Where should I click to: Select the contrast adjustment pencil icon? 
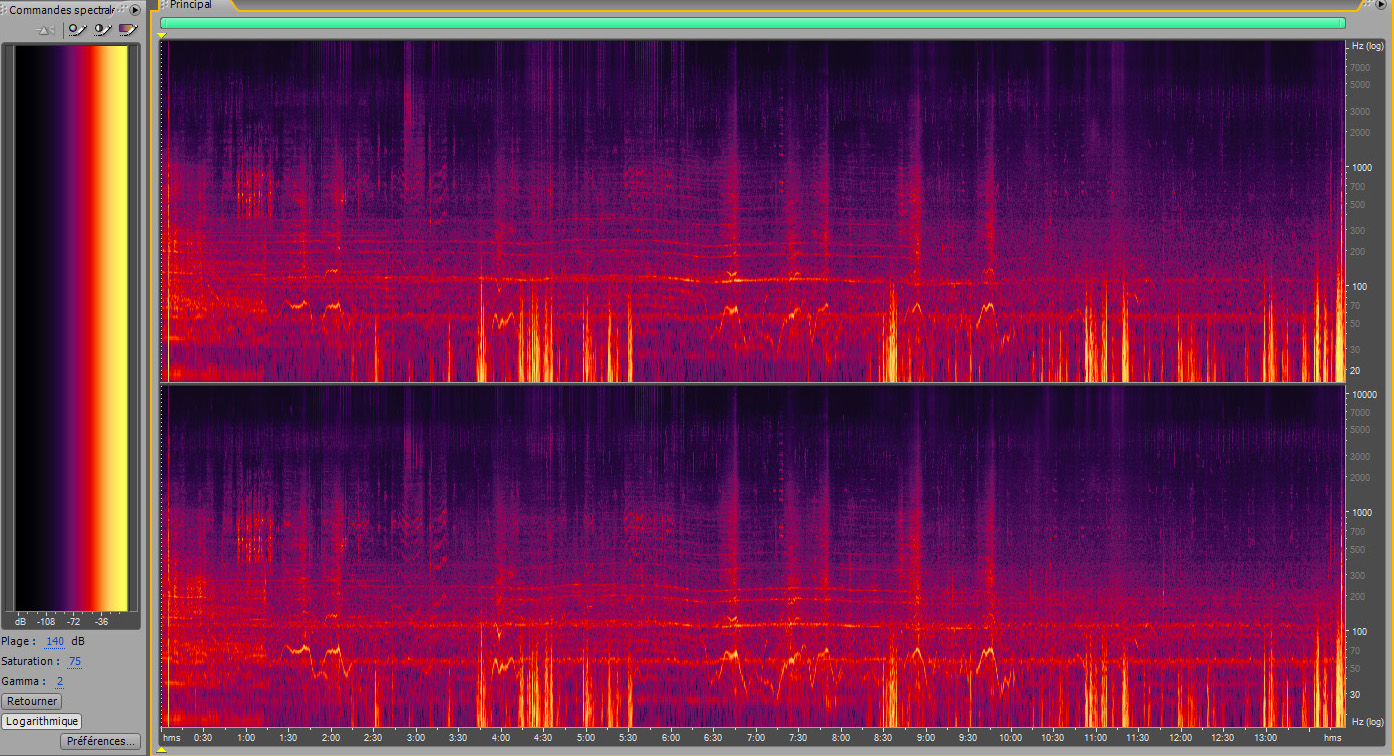[x=101, y=30]
